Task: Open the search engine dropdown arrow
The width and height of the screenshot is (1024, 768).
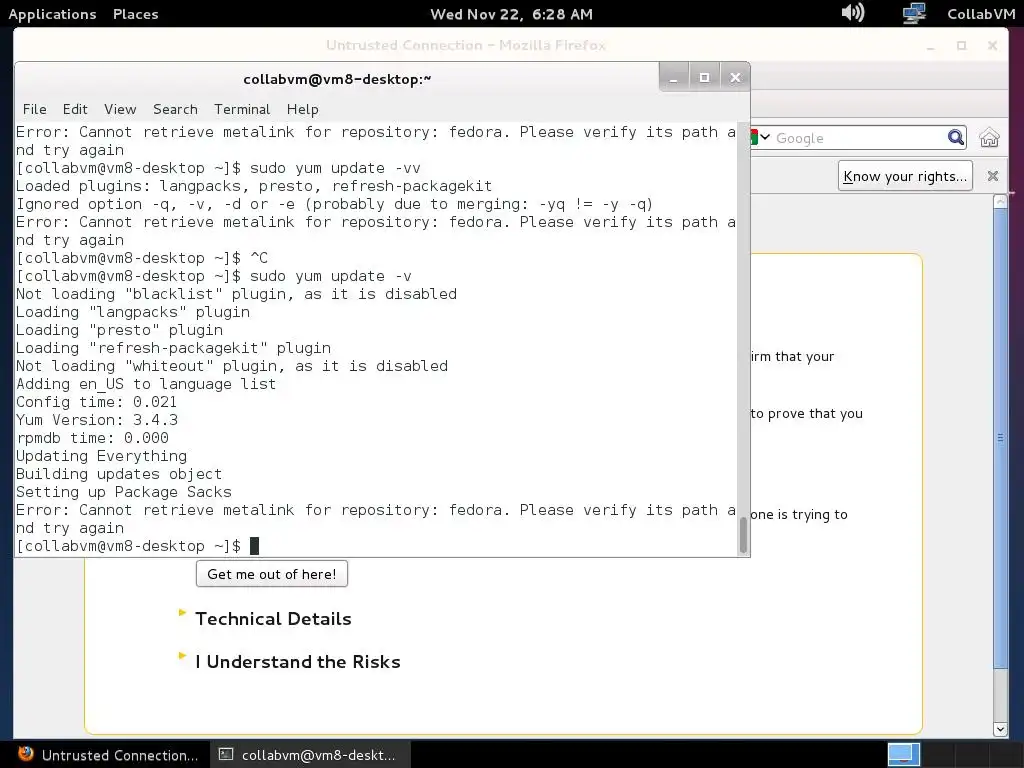Action: (x=765, y=138)
